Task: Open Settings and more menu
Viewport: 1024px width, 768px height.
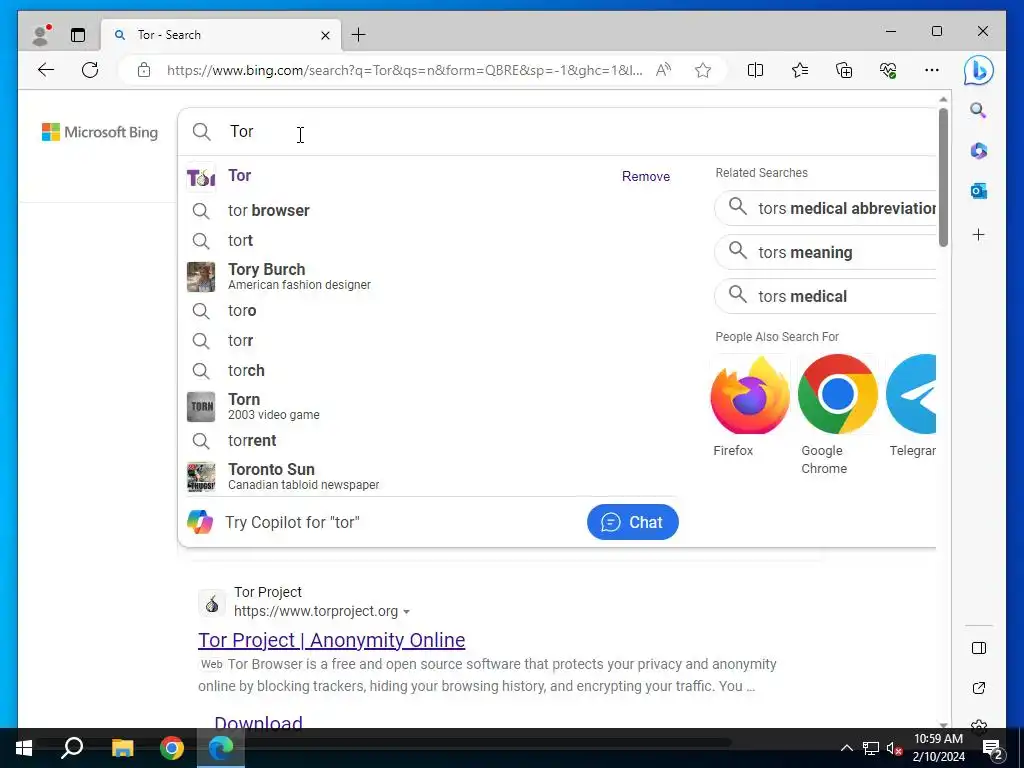Action: 932,70
